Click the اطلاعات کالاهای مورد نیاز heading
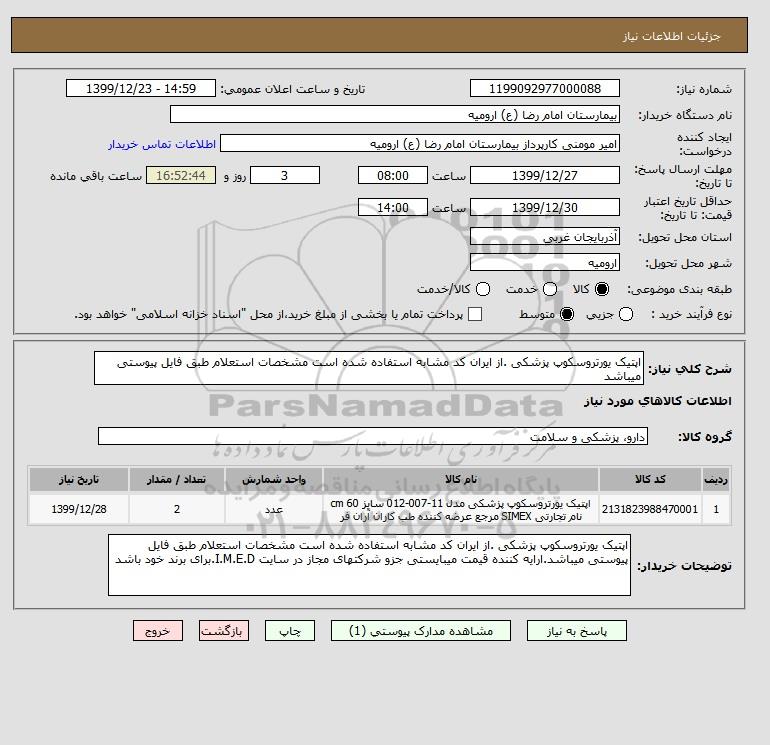 (x=658, y=401)
